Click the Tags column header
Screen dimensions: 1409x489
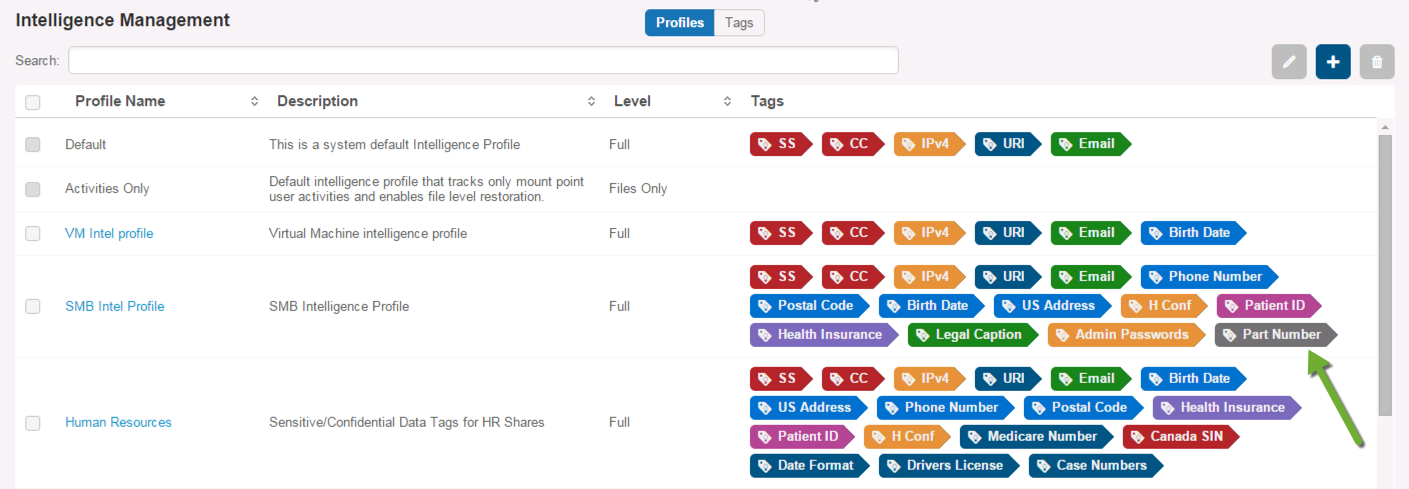coord(767,101)
